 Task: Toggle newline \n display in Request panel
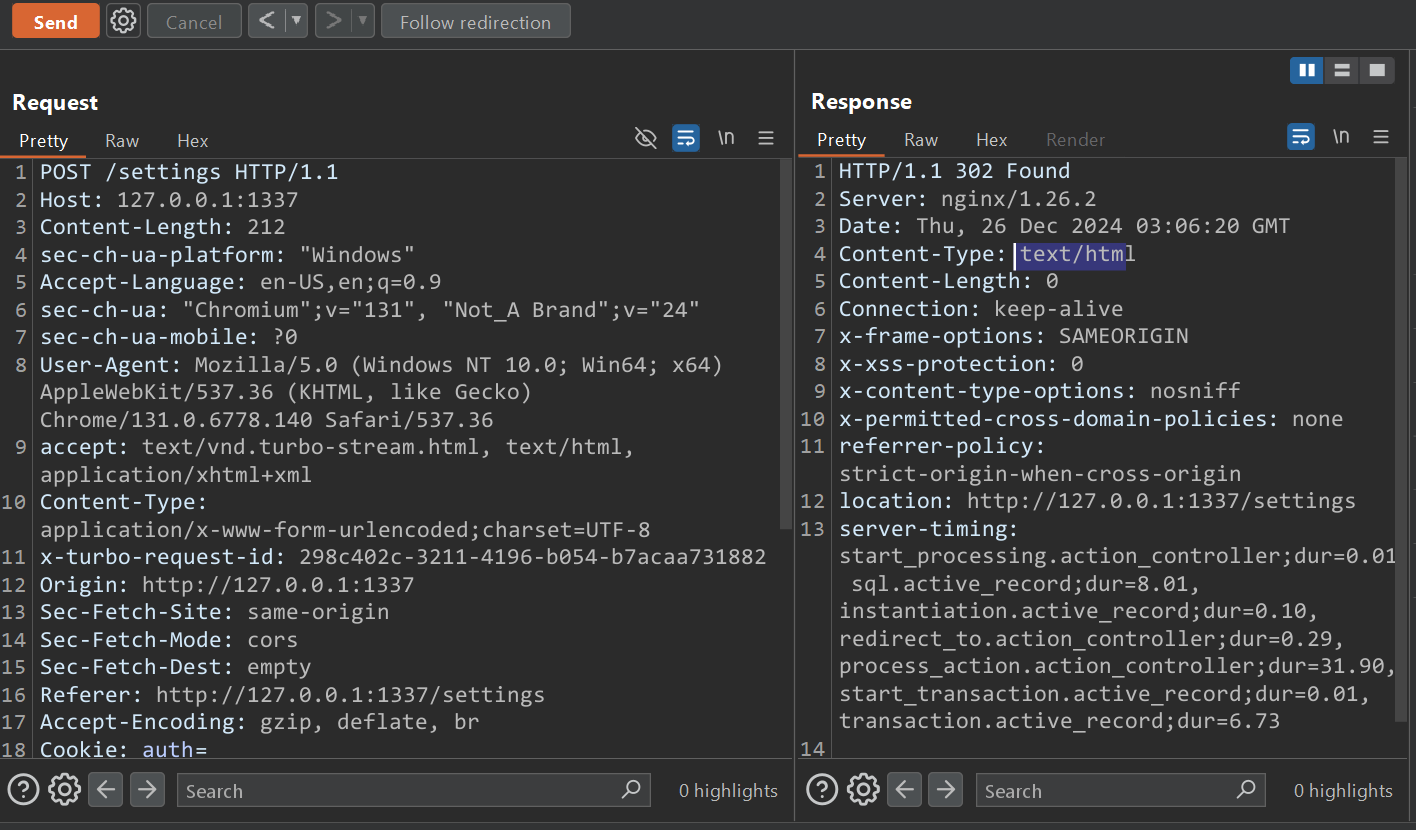tap(726, 138)
